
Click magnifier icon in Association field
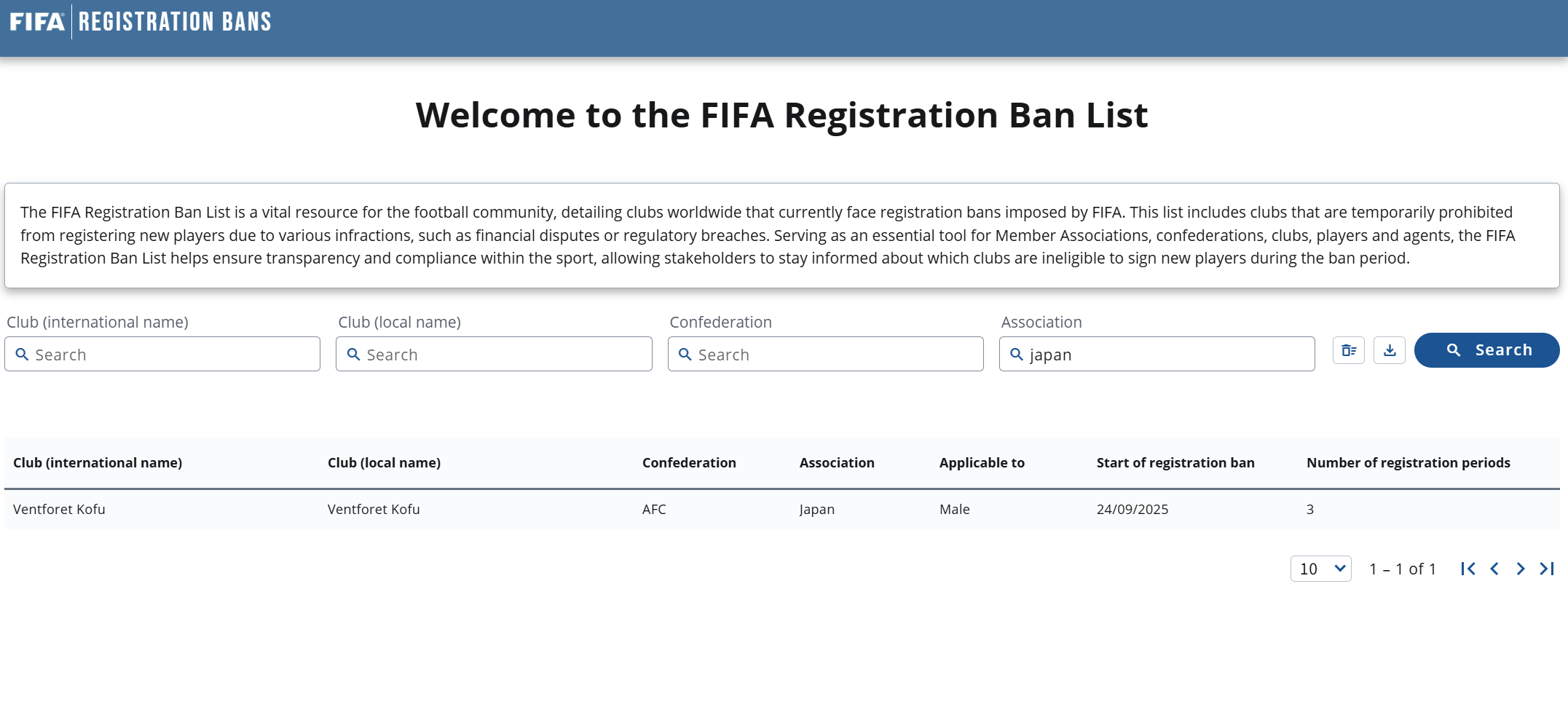tap(1017, 355)
